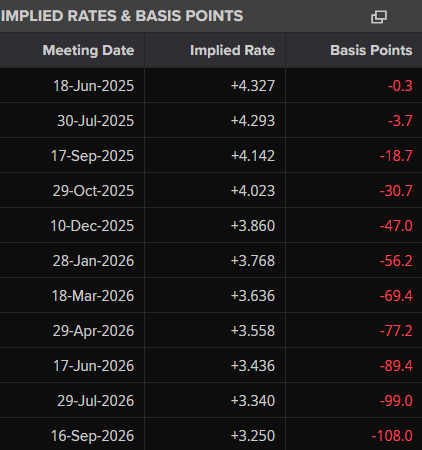Select meeting date 17-Jun-2026
Image resolution: width=422 pixels, height=450 pixels.
pyautogui.click(x=94, y=366)
